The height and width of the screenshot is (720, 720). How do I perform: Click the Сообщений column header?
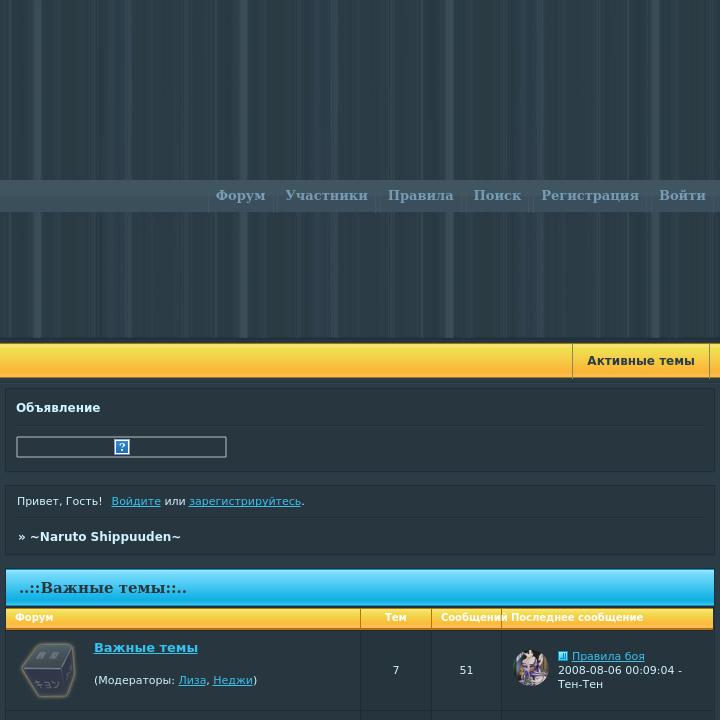(474, 617)
